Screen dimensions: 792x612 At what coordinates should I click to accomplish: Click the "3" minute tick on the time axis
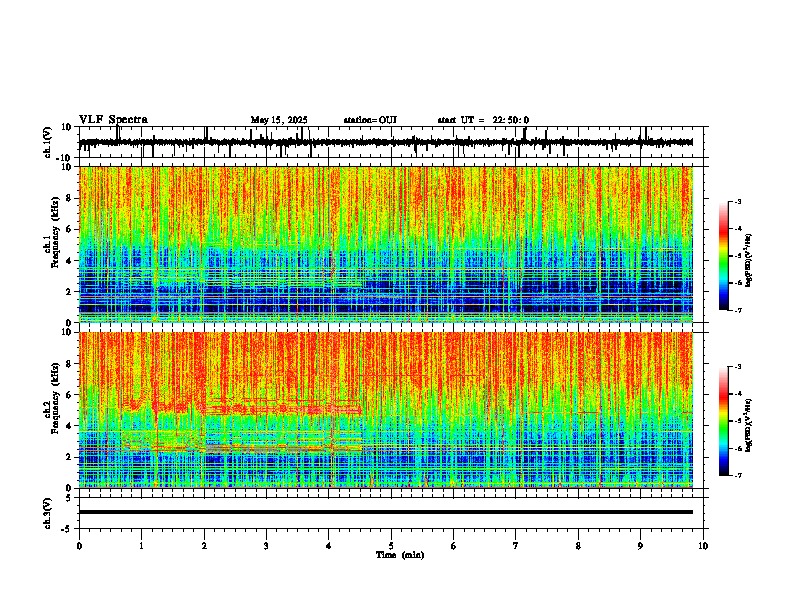[x=266, y=546]
